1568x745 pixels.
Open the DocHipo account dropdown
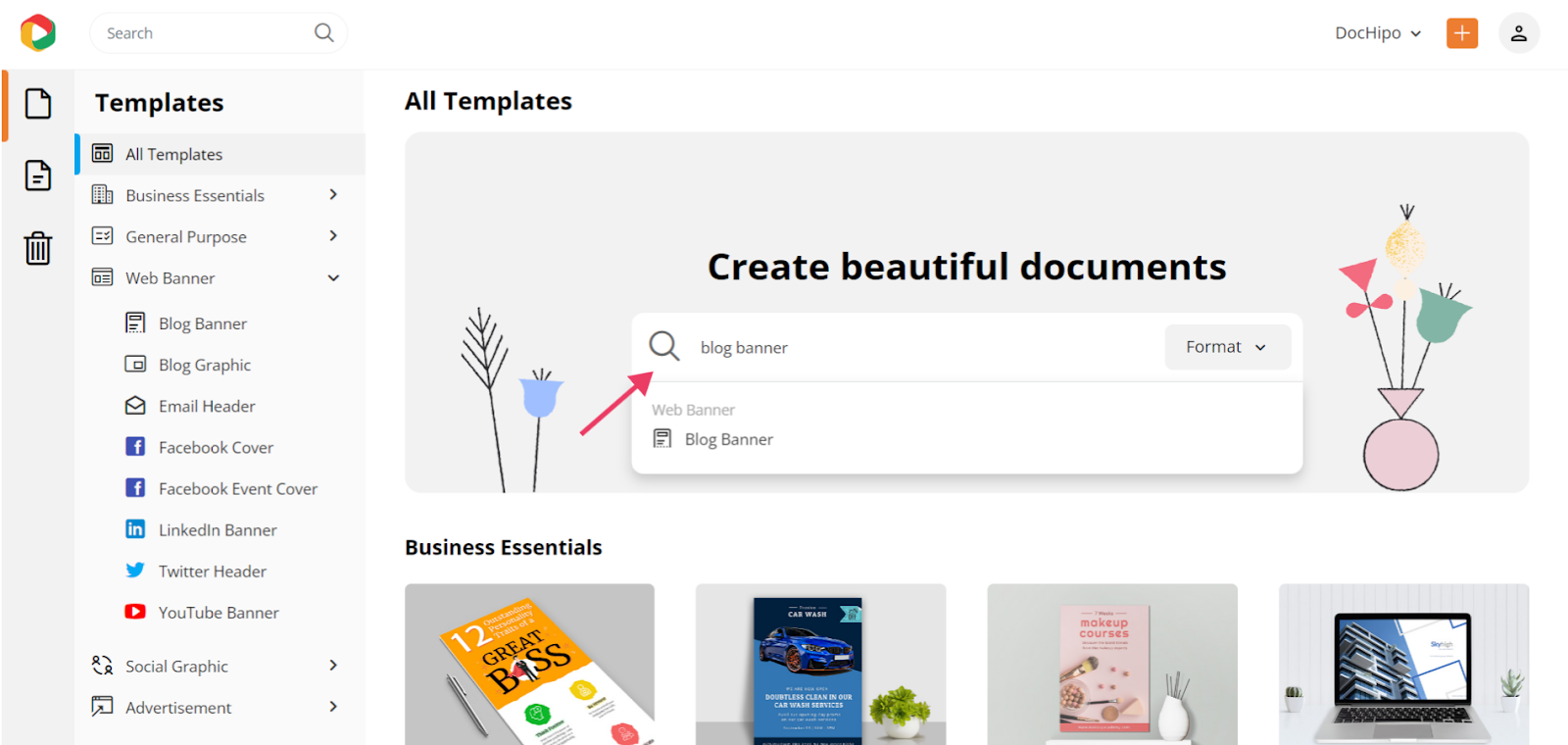[1378, 33]
